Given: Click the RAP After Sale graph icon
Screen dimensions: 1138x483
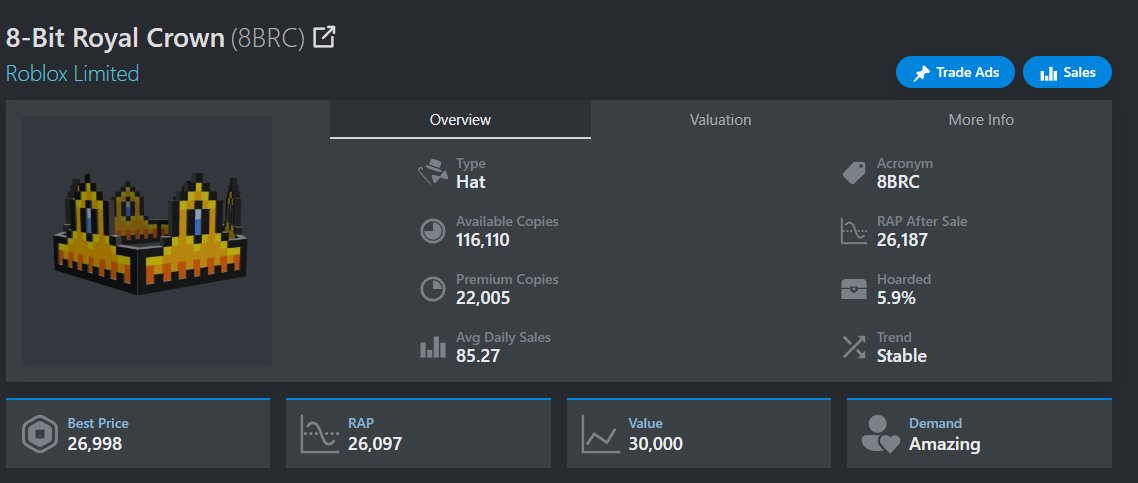Looking at the screenshot, I should coord(853,231).
